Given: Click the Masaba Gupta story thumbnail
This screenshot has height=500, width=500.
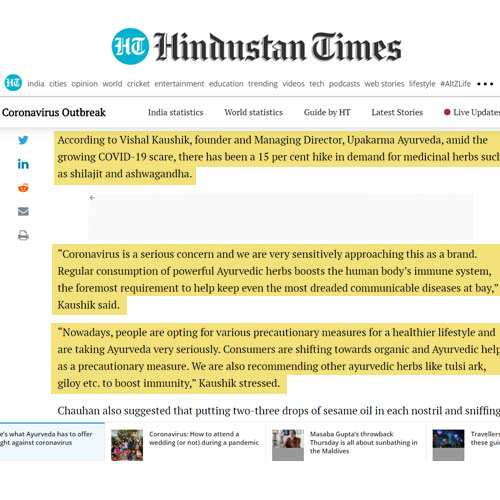Looking at the screenshot, I should click(x=288, y=445).
